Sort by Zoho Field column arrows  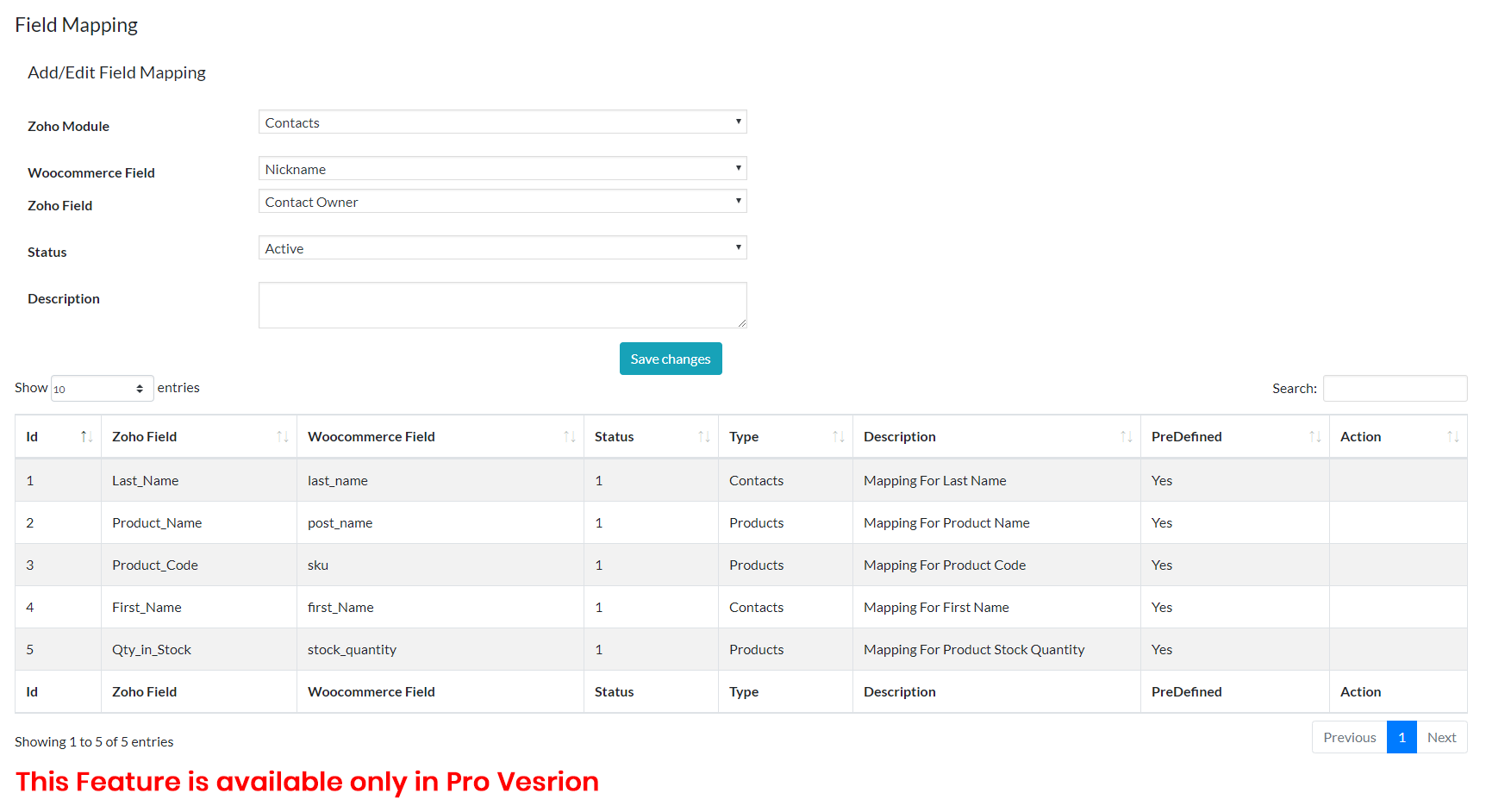282,437
